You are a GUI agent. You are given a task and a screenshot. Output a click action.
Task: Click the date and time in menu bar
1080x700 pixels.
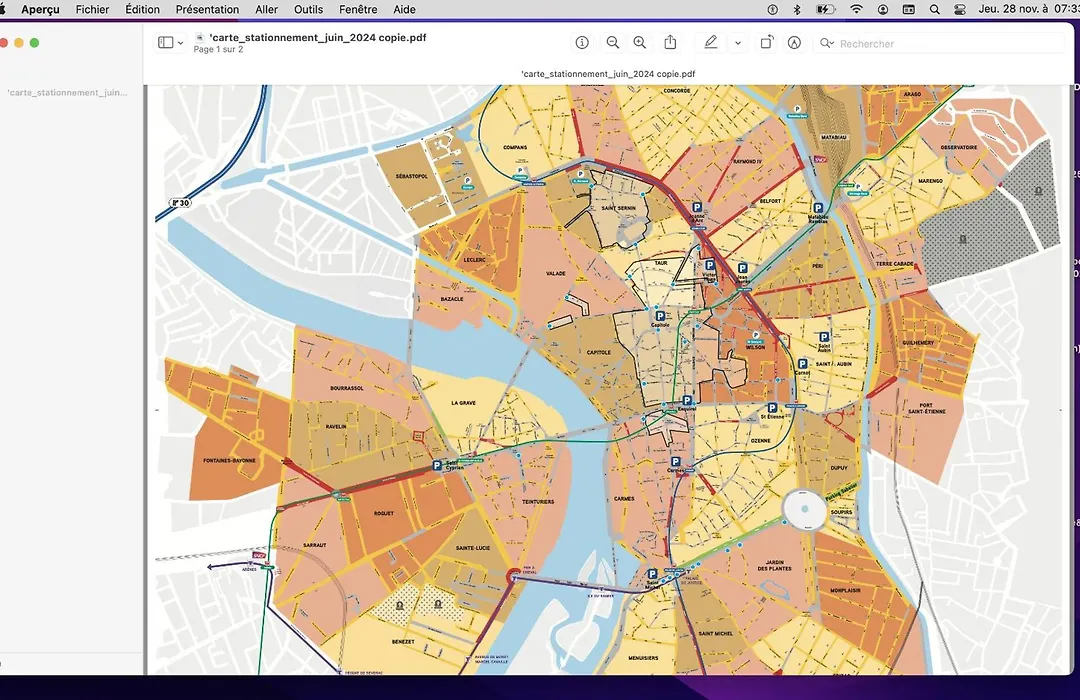pos(1028,10)
